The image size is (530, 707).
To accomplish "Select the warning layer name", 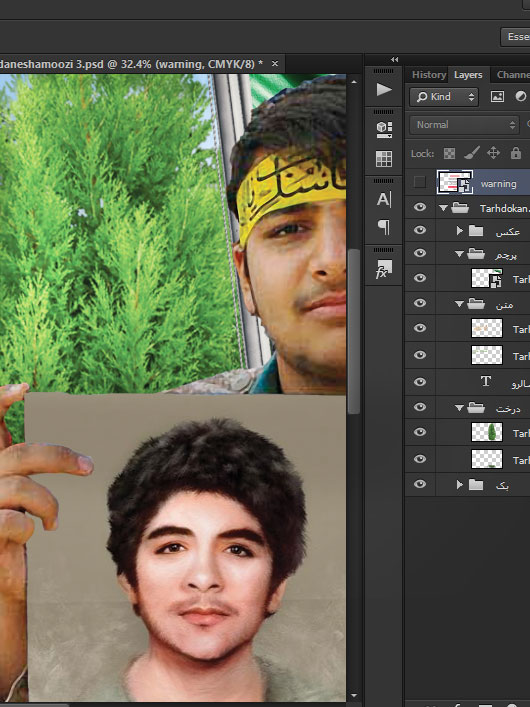I will (x=498, y=184).
